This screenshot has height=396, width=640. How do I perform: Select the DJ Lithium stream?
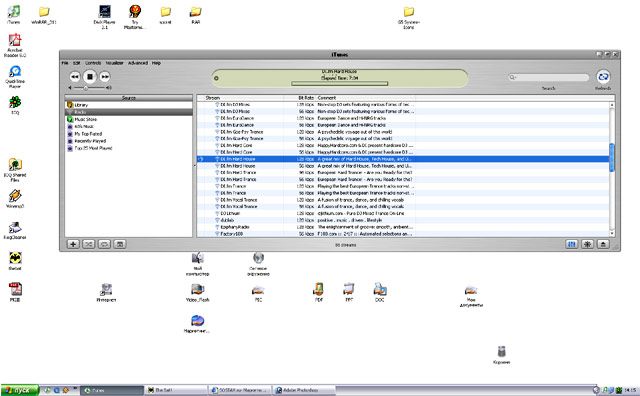point(403,213)
